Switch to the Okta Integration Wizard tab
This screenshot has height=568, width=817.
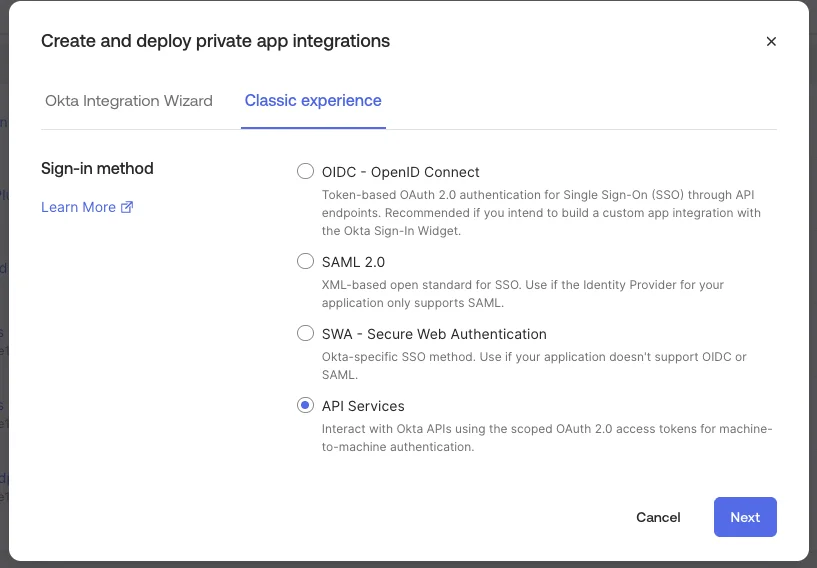point(129,101)
